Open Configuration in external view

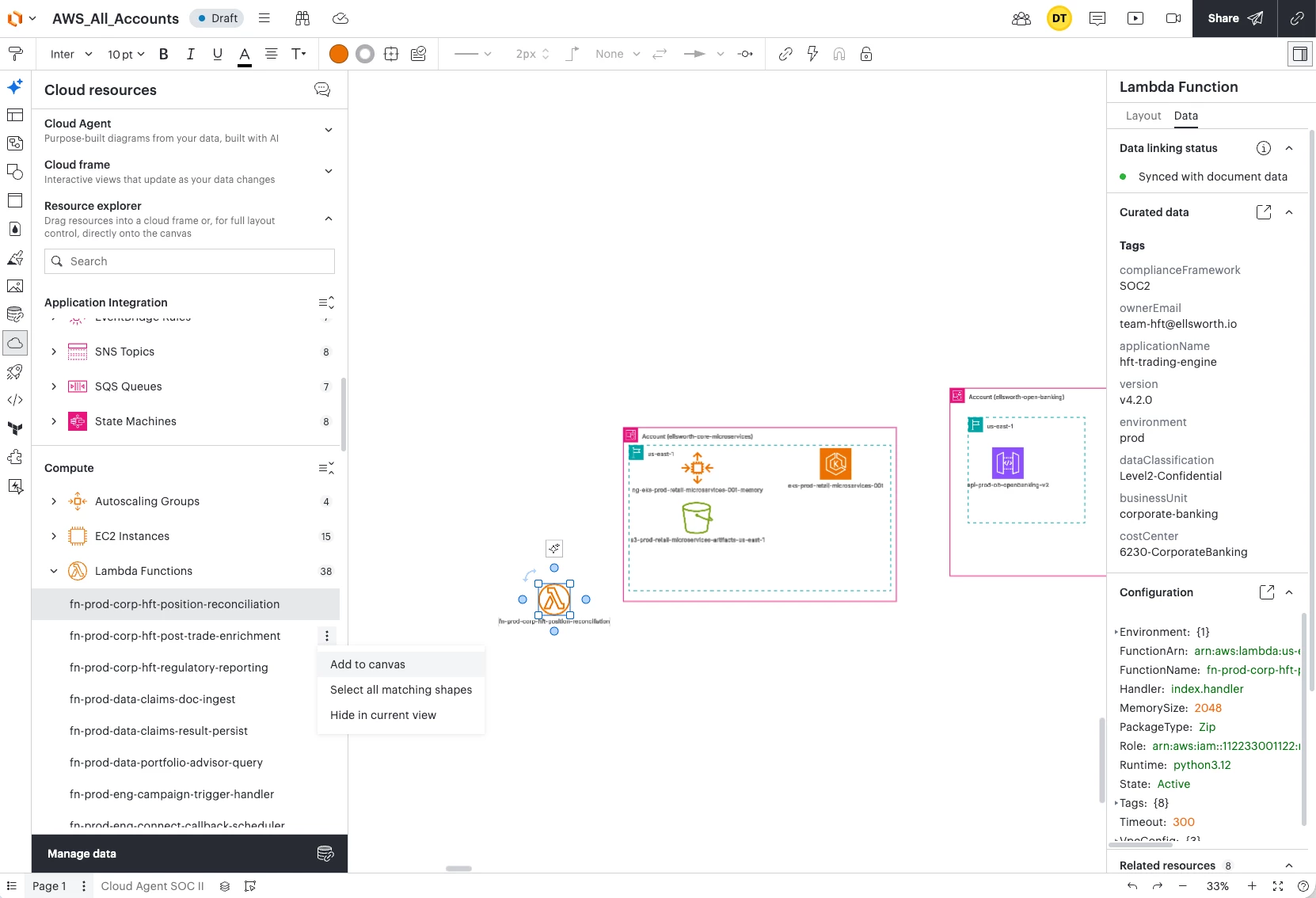tap(1267, 592)
